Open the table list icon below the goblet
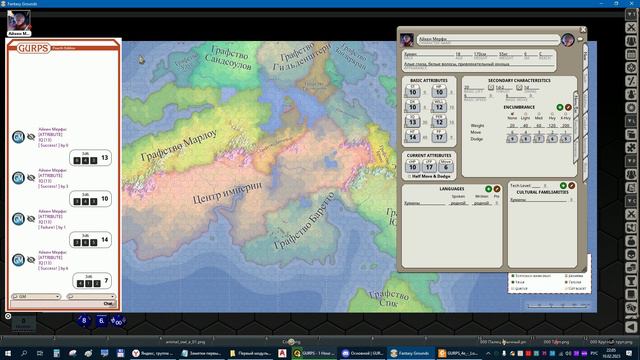This screenshot has width=640, height=360. tap(631, 294)
